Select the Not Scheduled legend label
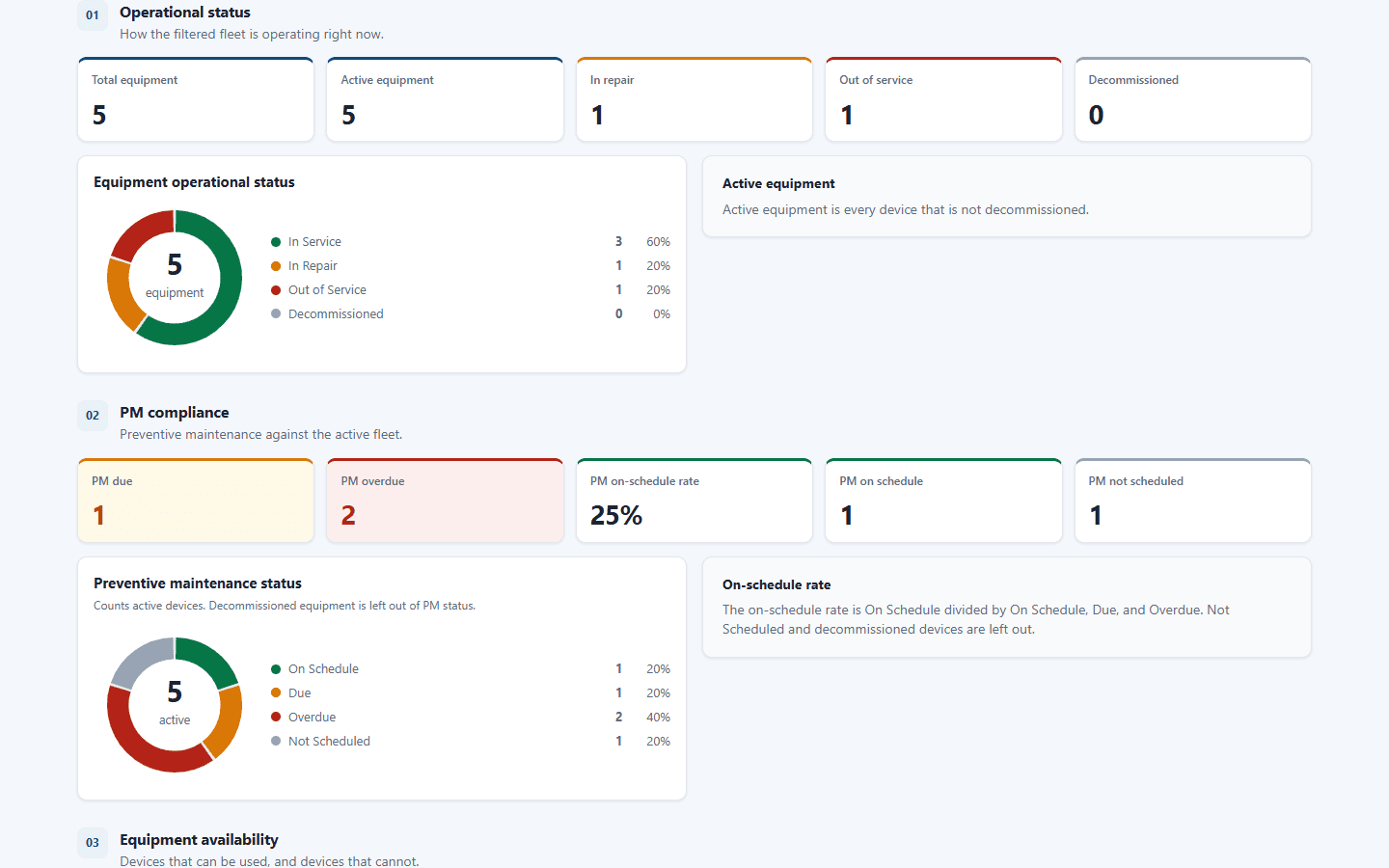This screenshot has width=1389, height=868. 329,742
